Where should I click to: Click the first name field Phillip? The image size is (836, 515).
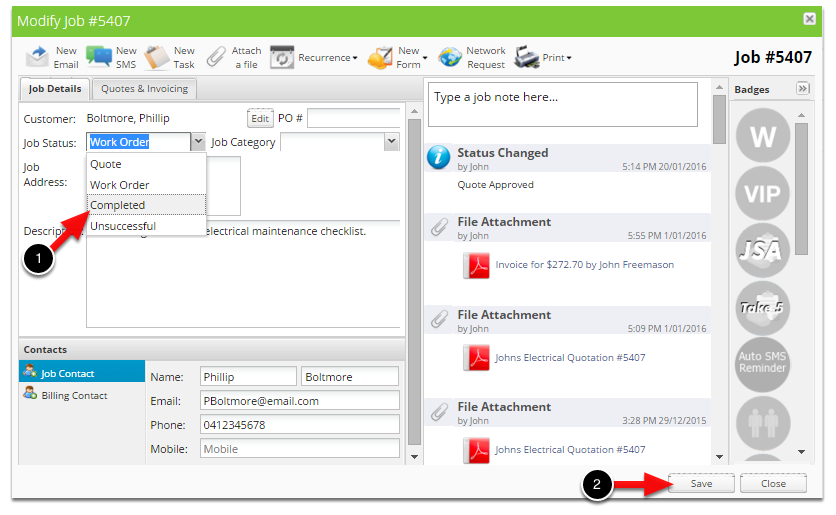[248, 376]
